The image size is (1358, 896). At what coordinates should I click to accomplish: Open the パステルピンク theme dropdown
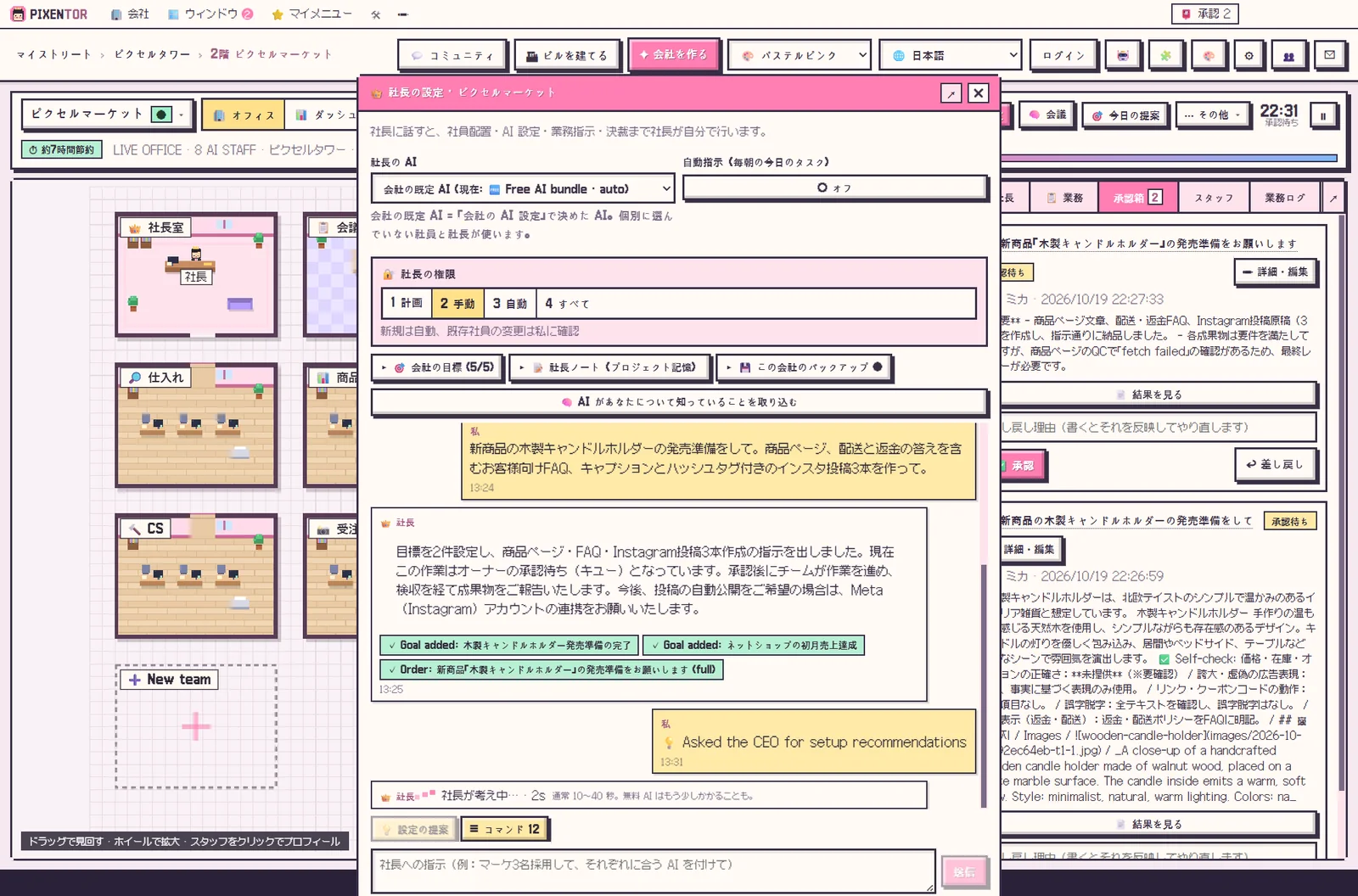800,55
